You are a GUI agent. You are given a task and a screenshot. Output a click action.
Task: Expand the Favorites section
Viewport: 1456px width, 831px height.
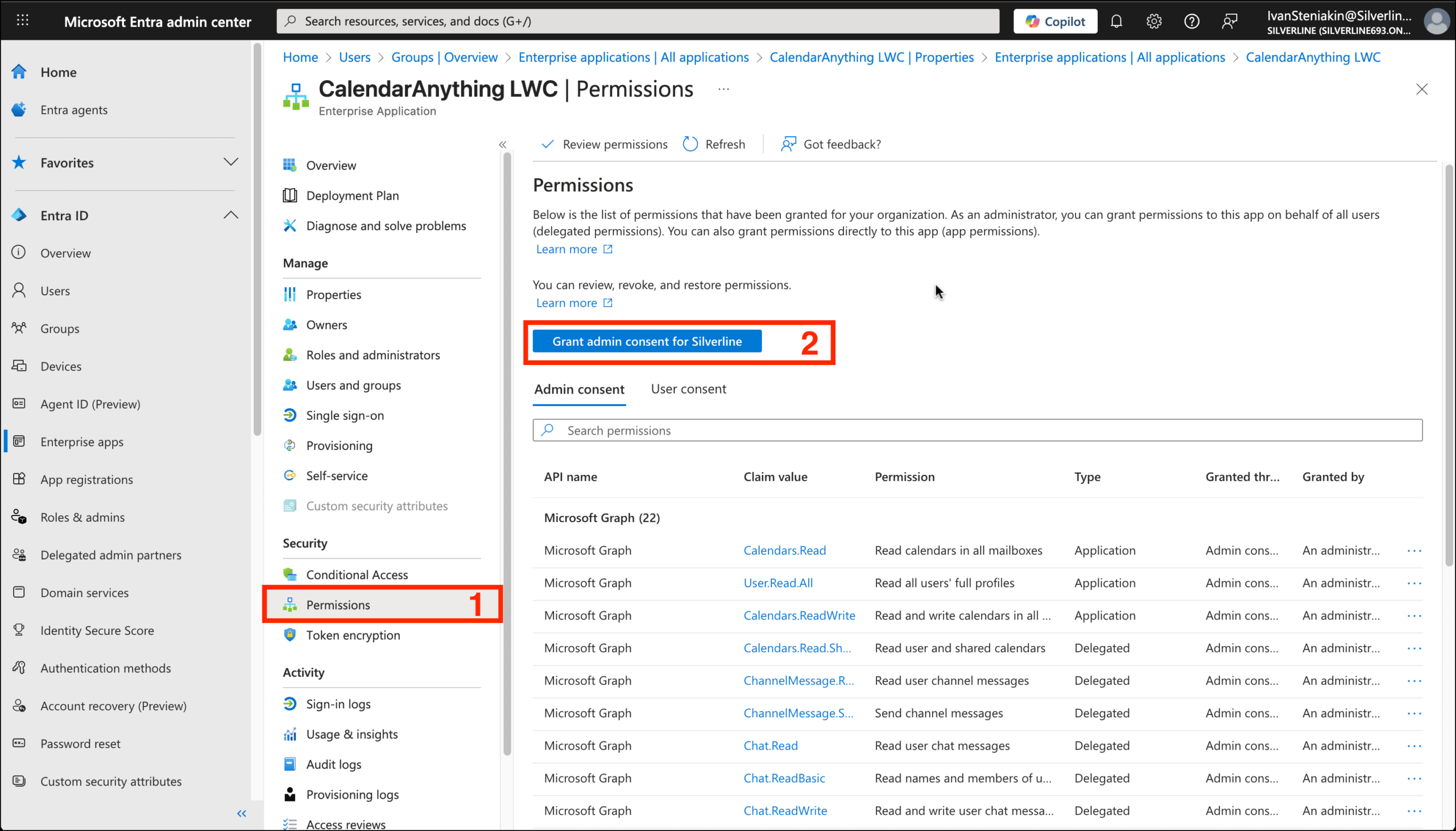pos(230,162)
